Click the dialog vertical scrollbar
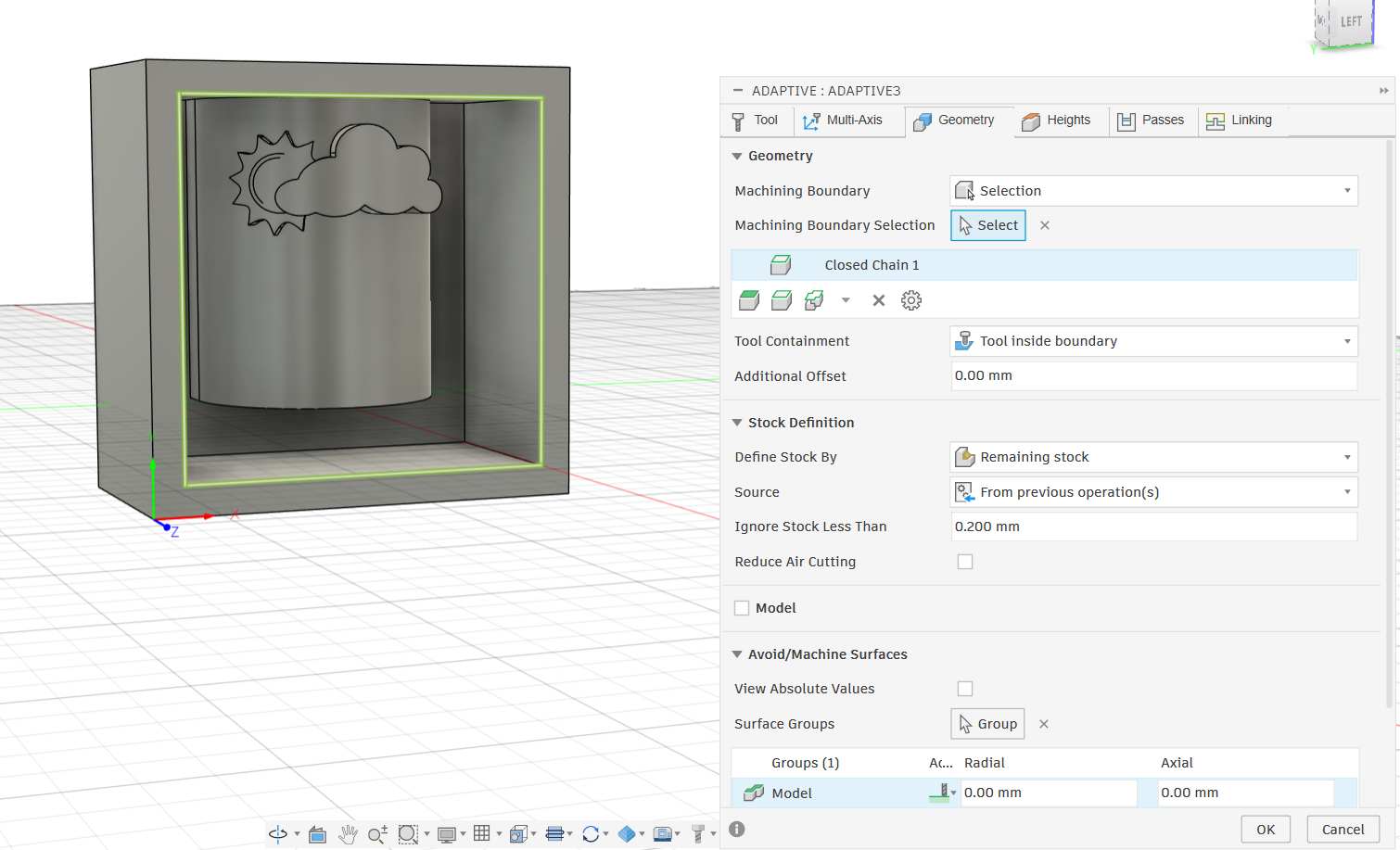1400x850 pixels. pos(1389,423)
